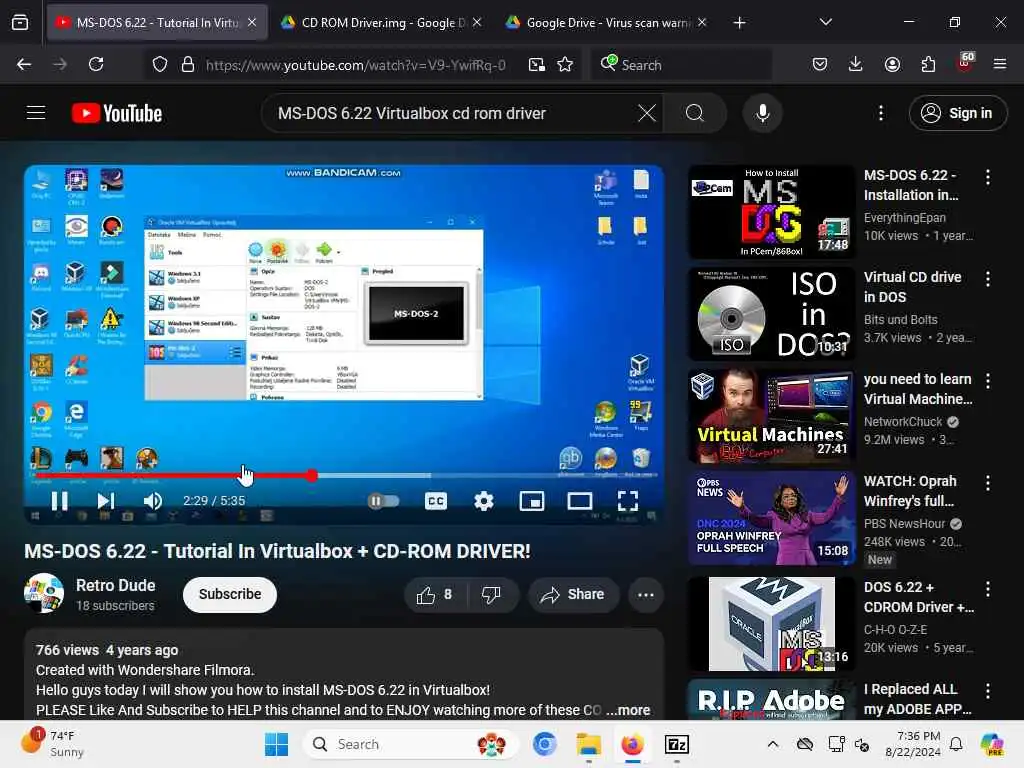Open MS-DOS 6.22 Installation video thumbnail

pos(771,212)
